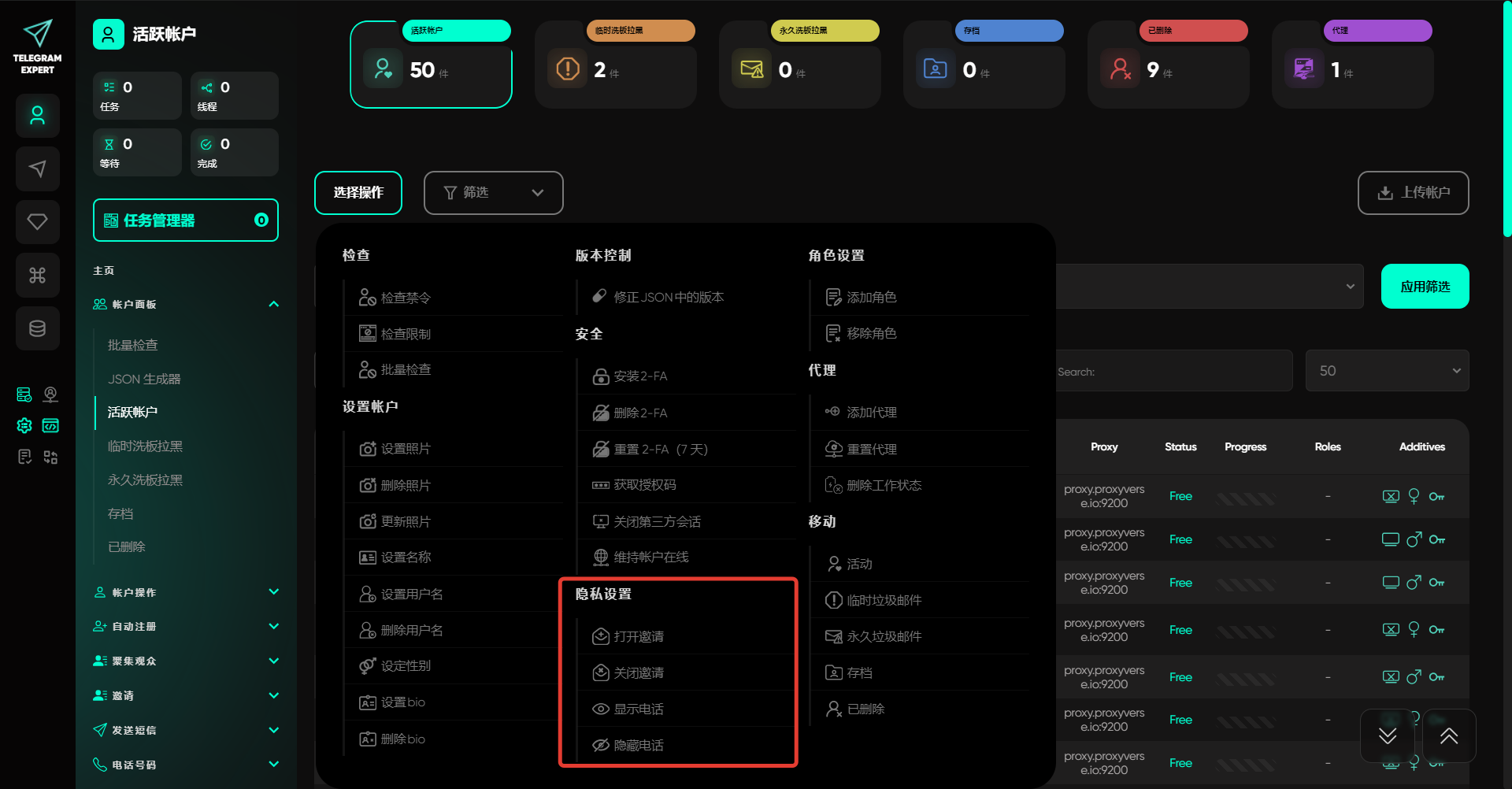Choose 安装2-FA from the security menu
This screenshot has height=789, width=1512.
(x=639, y=376)
